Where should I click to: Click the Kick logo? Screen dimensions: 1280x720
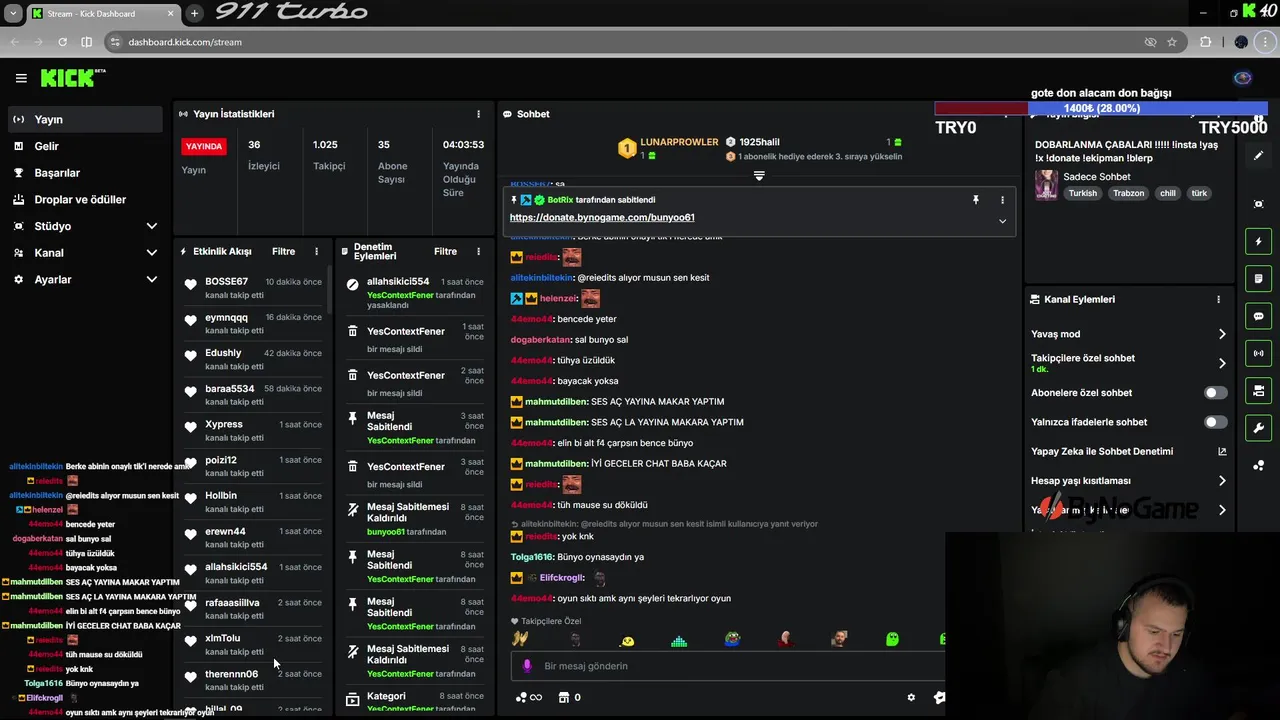click(x=72, y=78)
